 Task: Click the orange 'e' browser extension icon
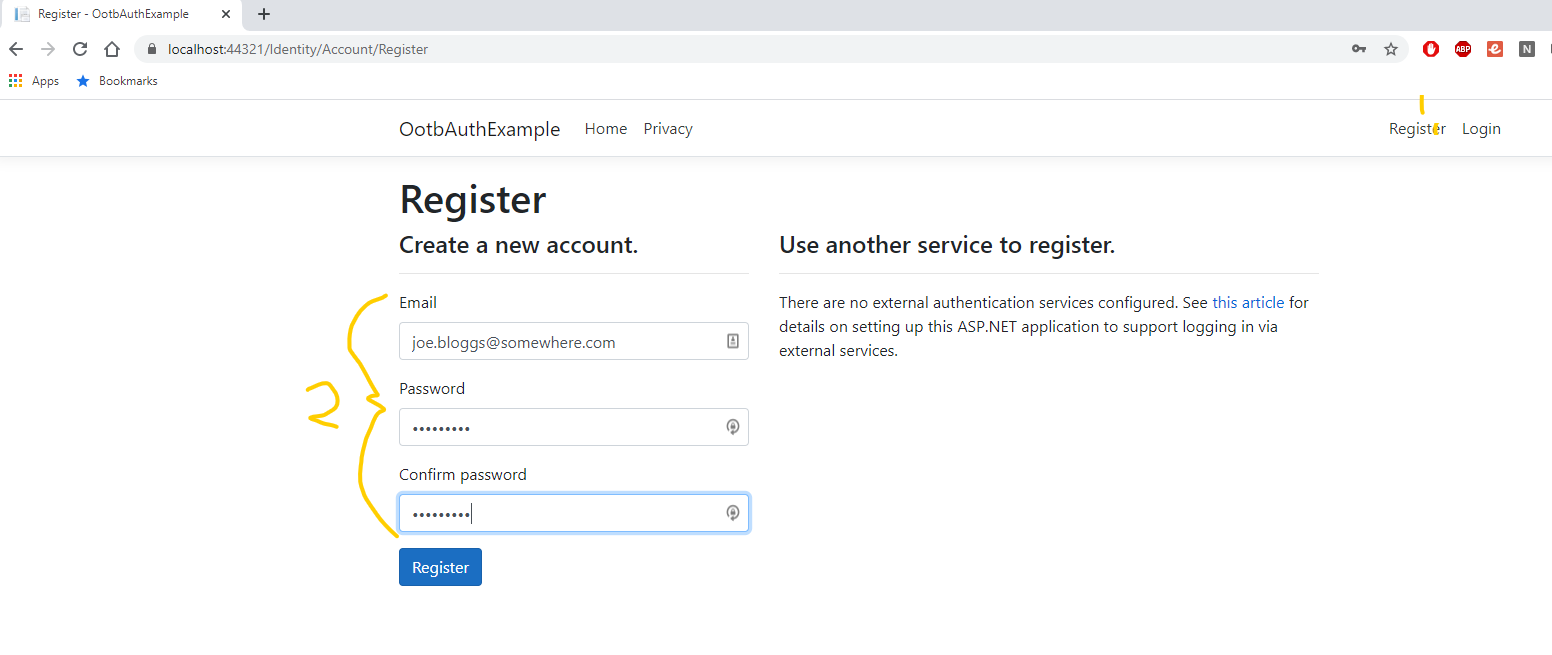click(x=1494, y=48)
